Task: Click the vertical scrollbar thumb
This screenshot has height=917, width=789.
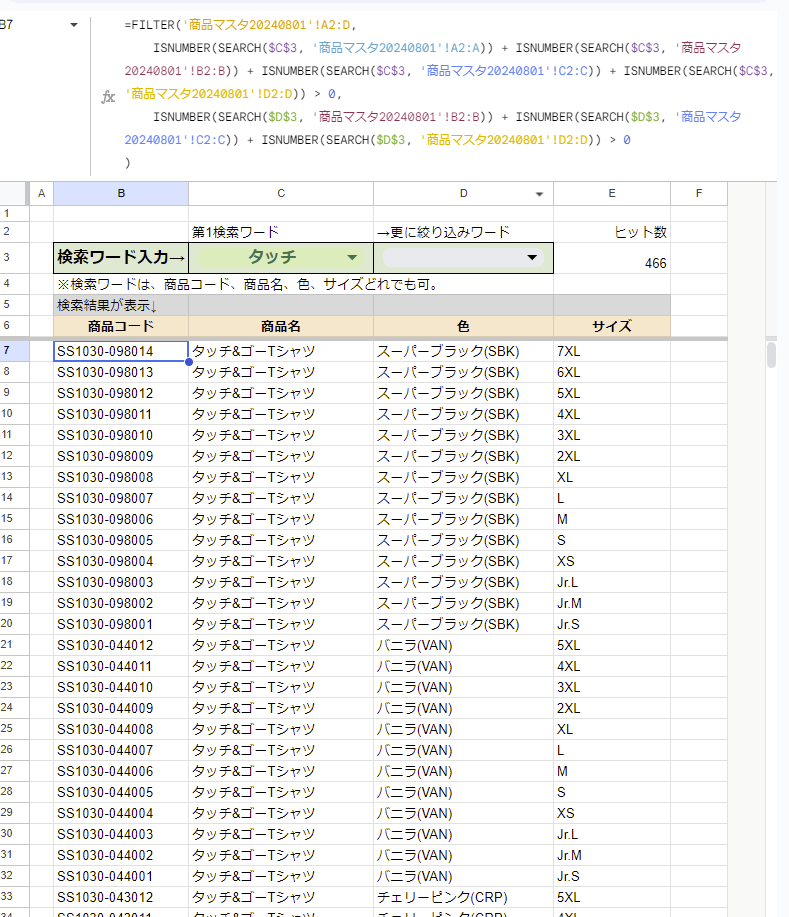Action: [770, 355]
